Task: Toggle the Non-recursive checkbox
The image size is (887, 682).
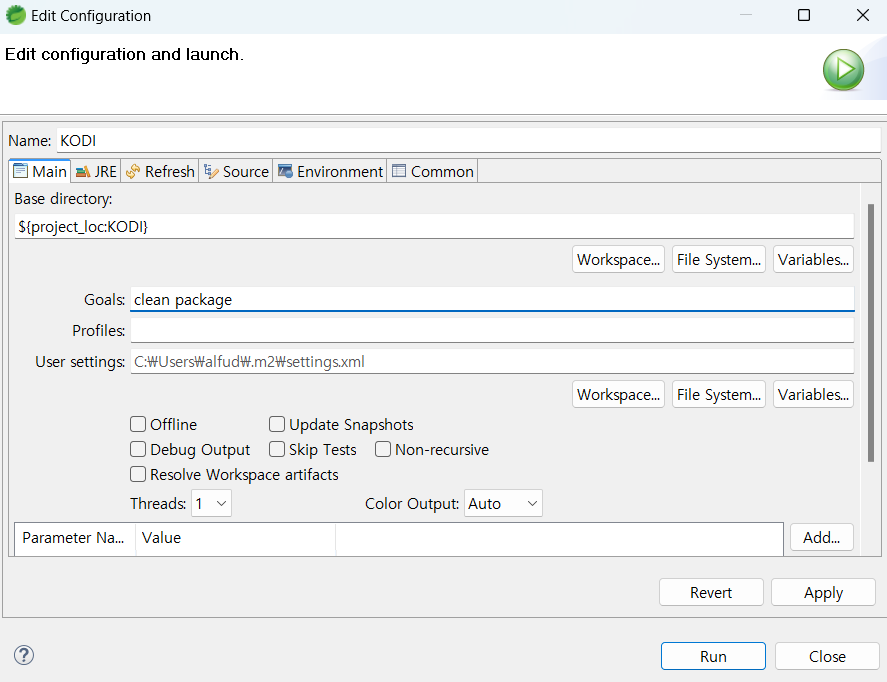Action: point(383,449)
